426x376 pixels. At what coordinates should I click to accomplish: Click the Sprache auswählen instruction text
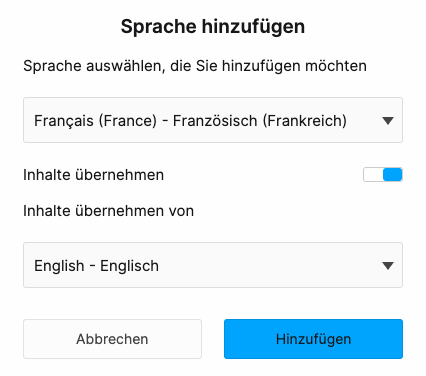pyautogui.click(x=195, y=66)
